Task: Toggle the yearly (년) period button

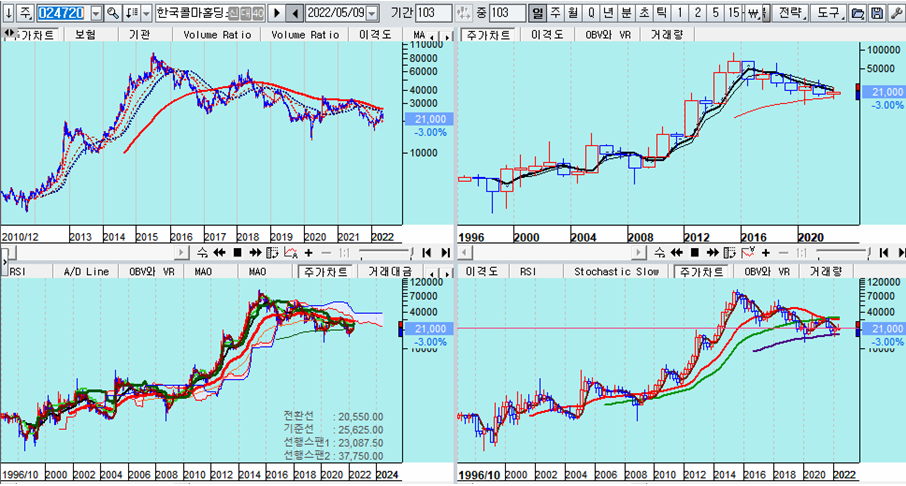Action: pos(609,13)
